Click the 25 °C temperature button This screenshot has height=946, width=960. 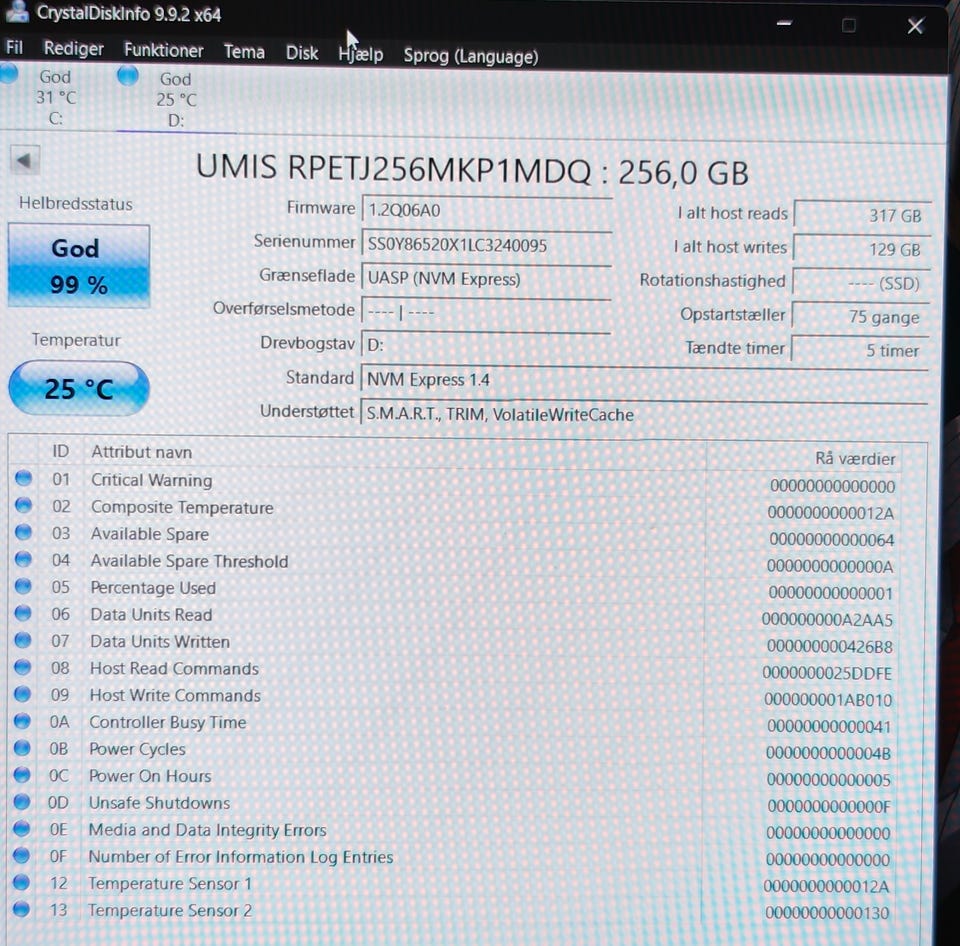point(78,389)
